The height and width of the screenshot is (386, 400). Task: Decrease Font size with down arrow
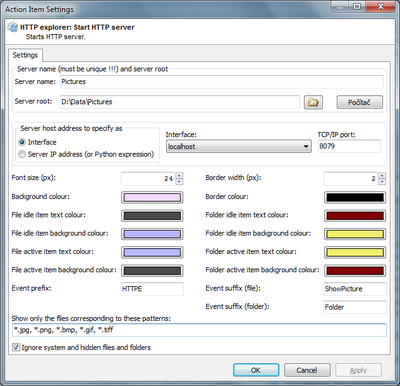(x=179, y=182)
